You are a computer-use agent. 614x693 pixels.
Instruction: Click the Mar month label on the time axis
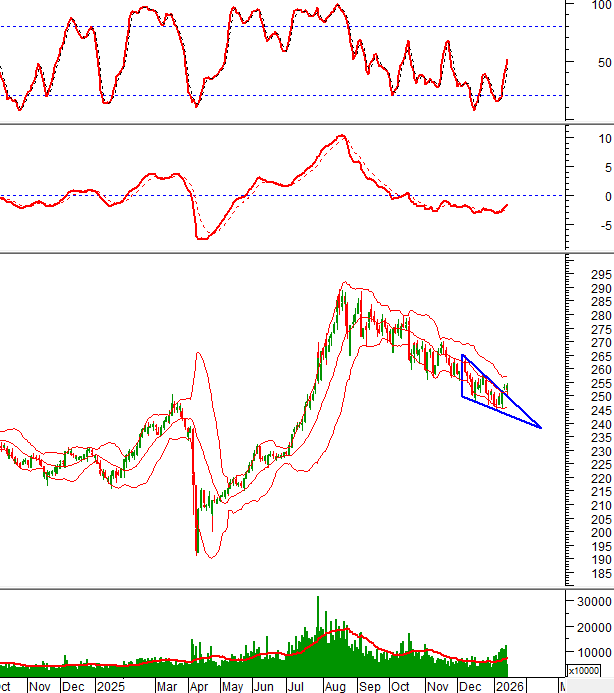(167, 687)
